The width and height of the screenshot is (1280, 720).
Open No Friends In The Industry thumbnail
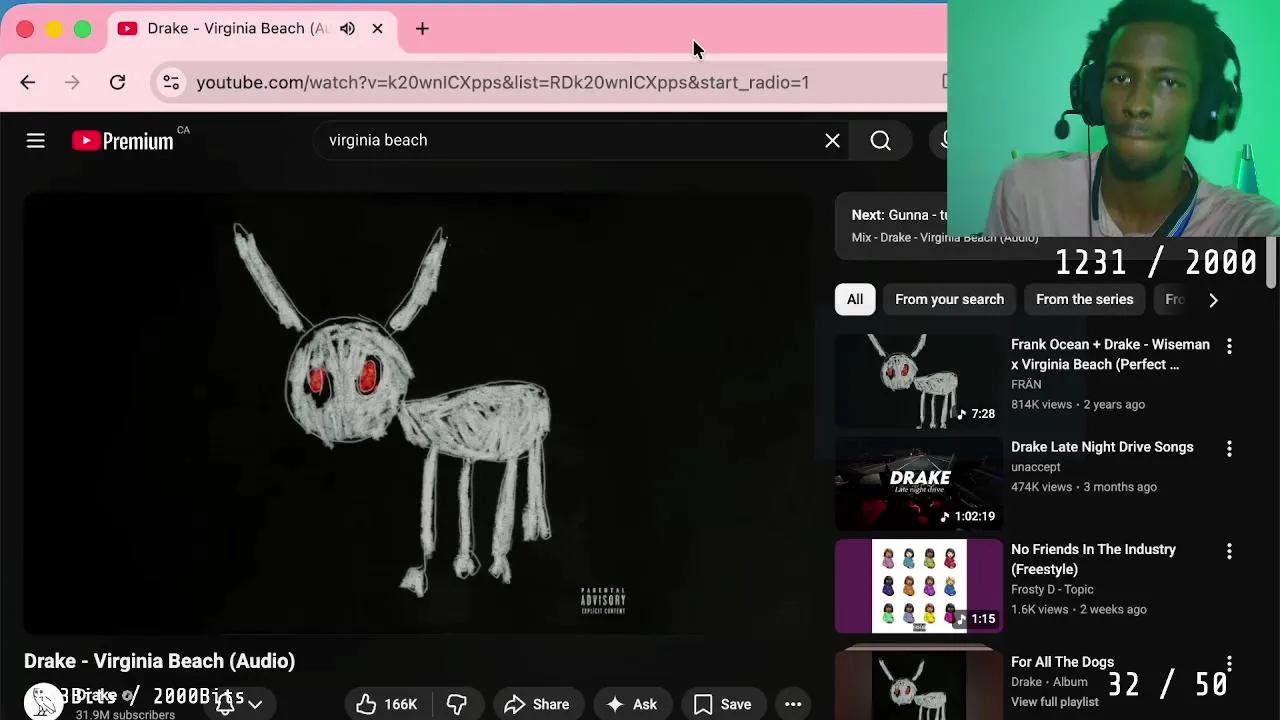click(x=919, y=586)
